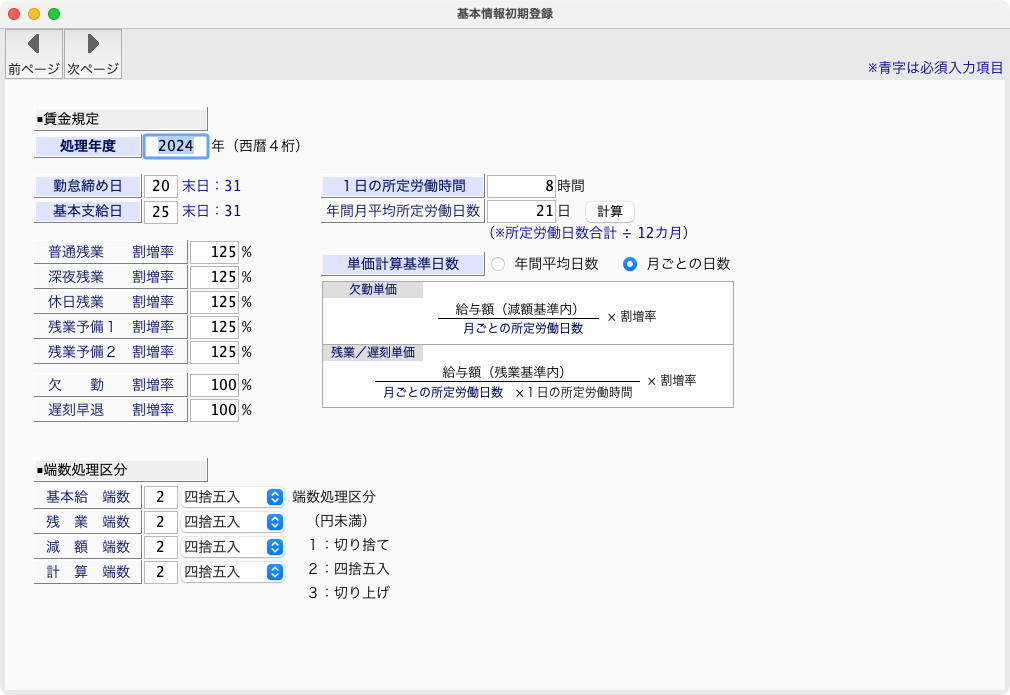
Task: Go to previous page with 前ページ arrow
Action: (34, 53)
